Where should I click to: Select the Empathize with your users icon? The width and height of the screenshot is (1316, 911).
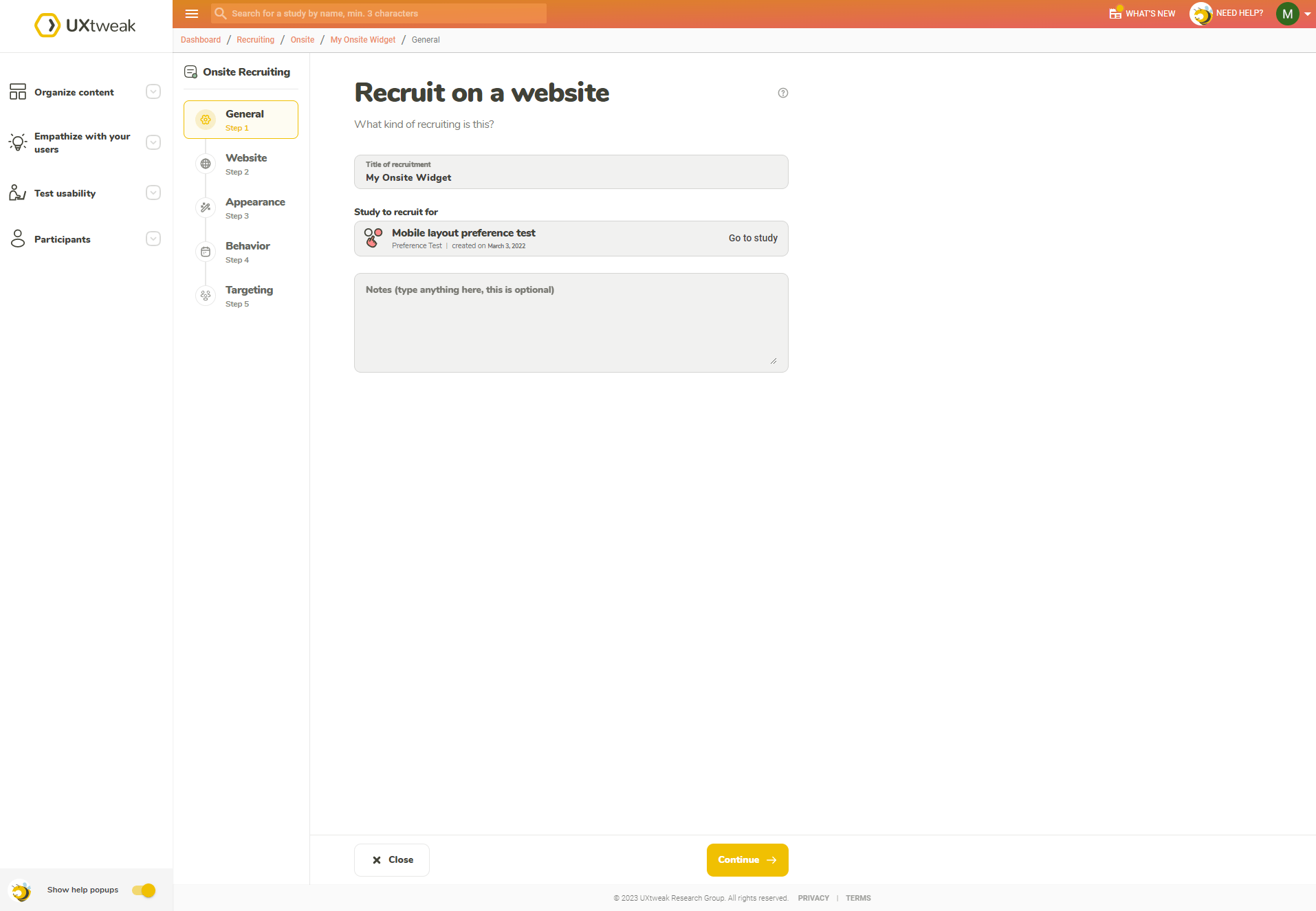tap(18, 142)
